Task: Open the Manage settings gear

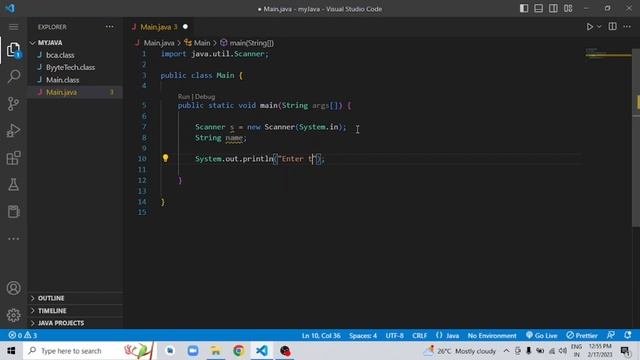Action: pos(13,315)
